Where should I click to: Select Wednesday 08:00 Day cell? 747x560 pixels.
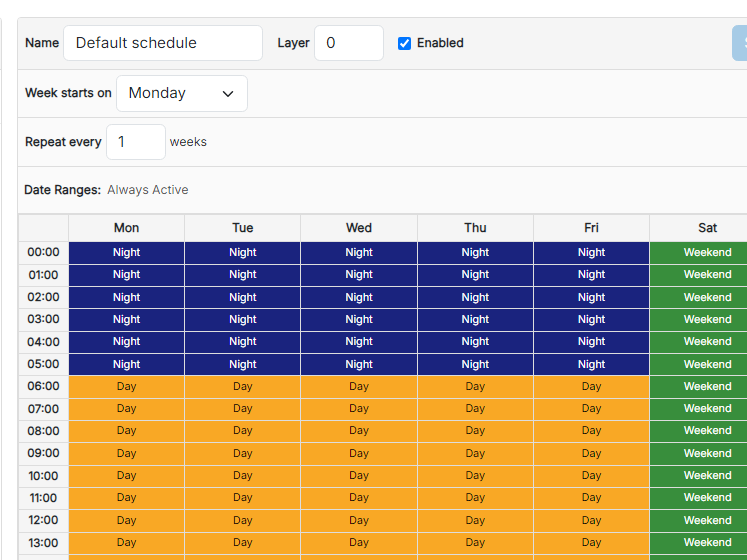pos(359,431)
